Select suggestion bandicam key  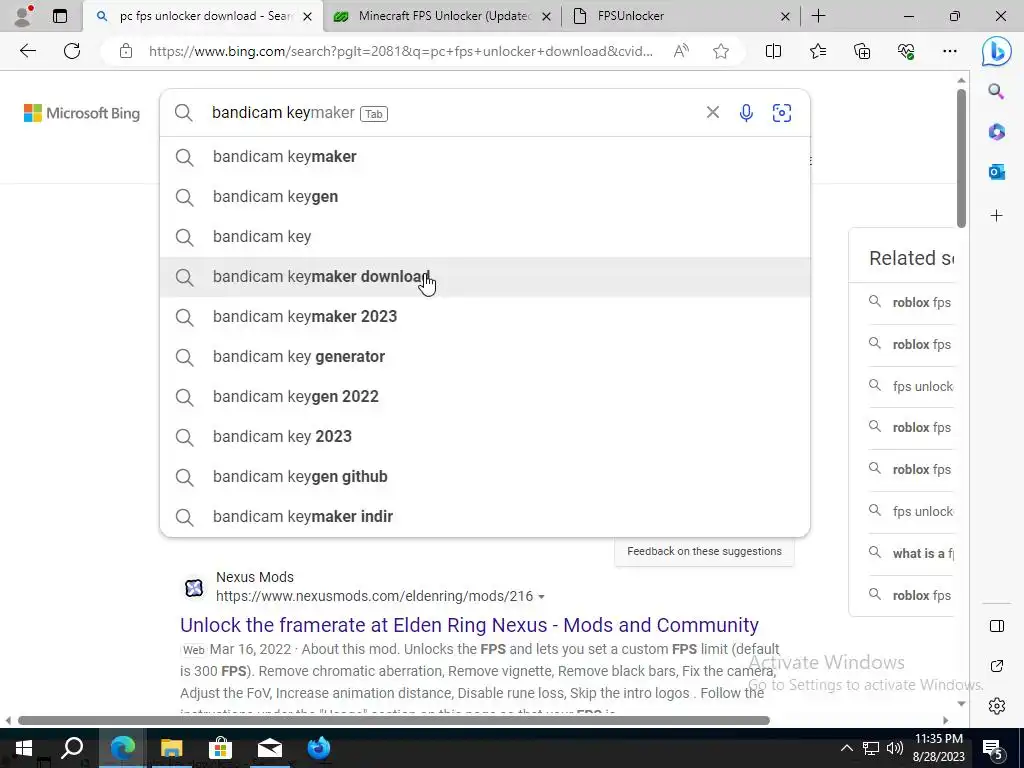click(x=485, y=236)
